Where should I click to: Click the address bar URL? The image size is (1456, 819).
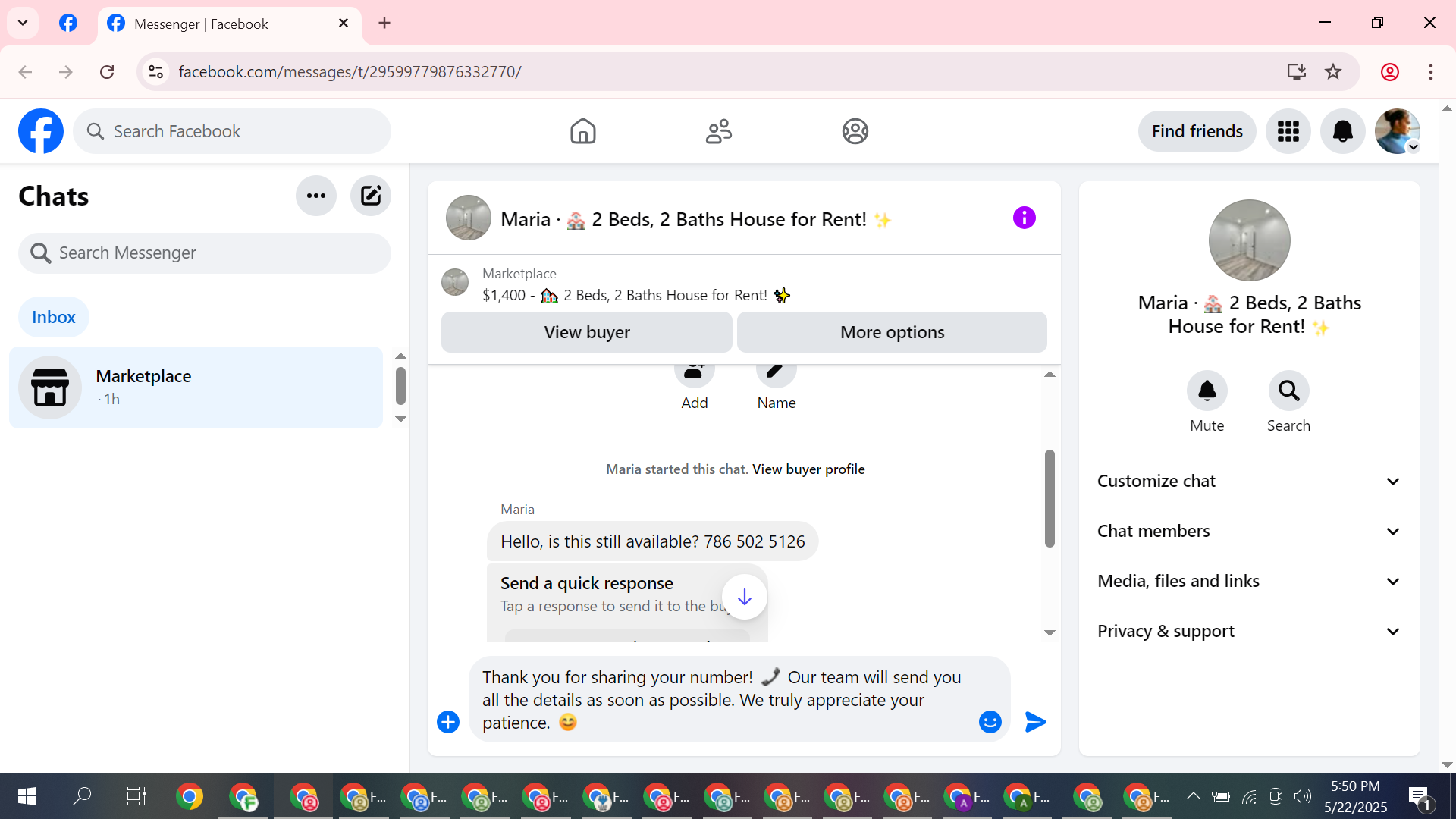coord(350,72)
